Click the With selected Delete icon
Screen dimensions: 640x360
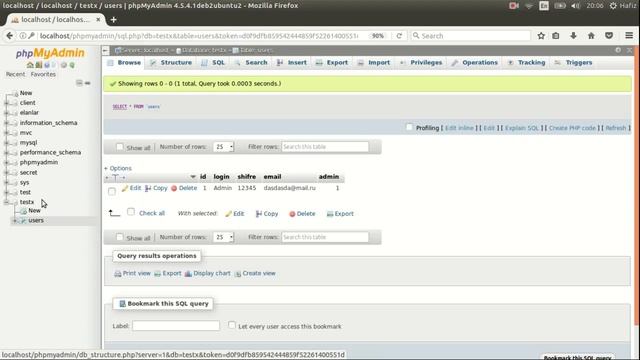[x=292, y=214]
